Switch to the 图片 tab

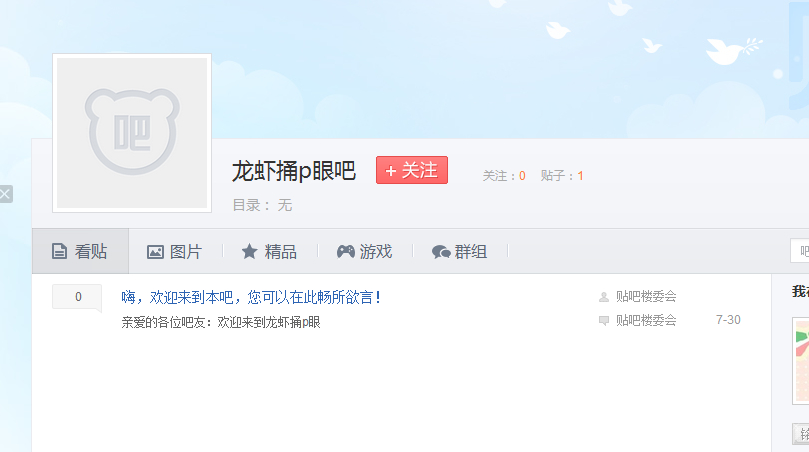point(175,251)
